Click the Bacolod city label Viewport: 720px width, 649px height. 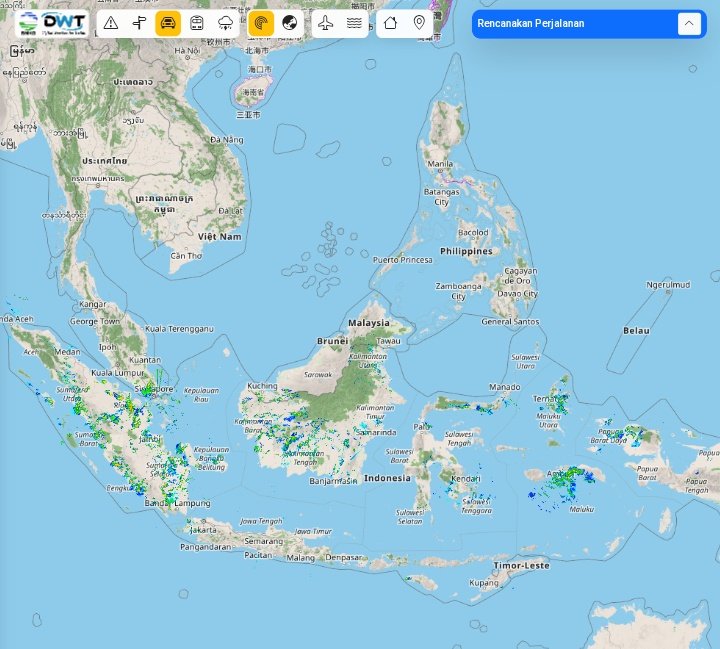point(473,232)
